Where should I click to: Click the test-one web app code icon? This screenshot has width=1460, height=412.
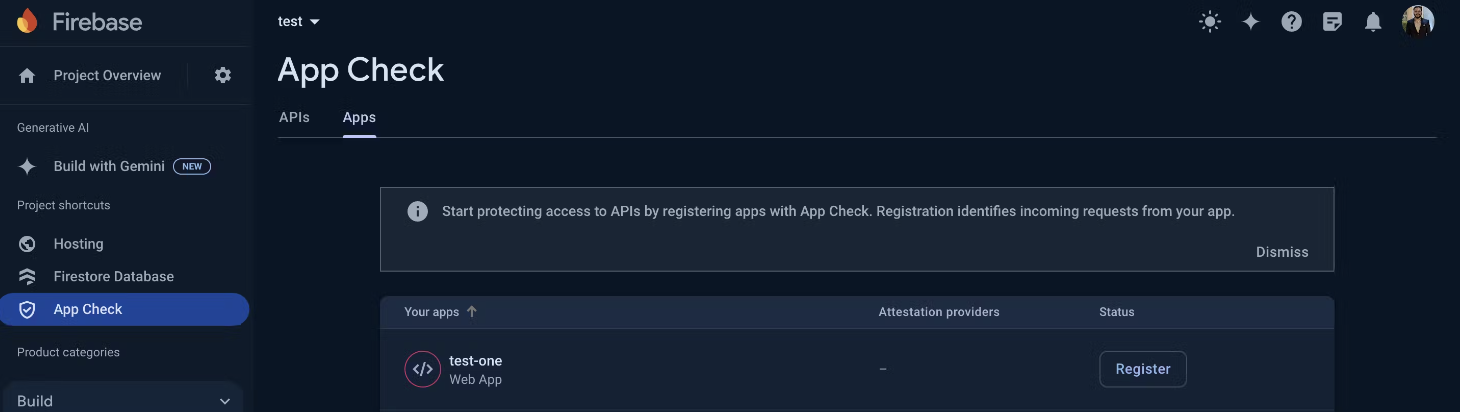(x=423, y=369)
